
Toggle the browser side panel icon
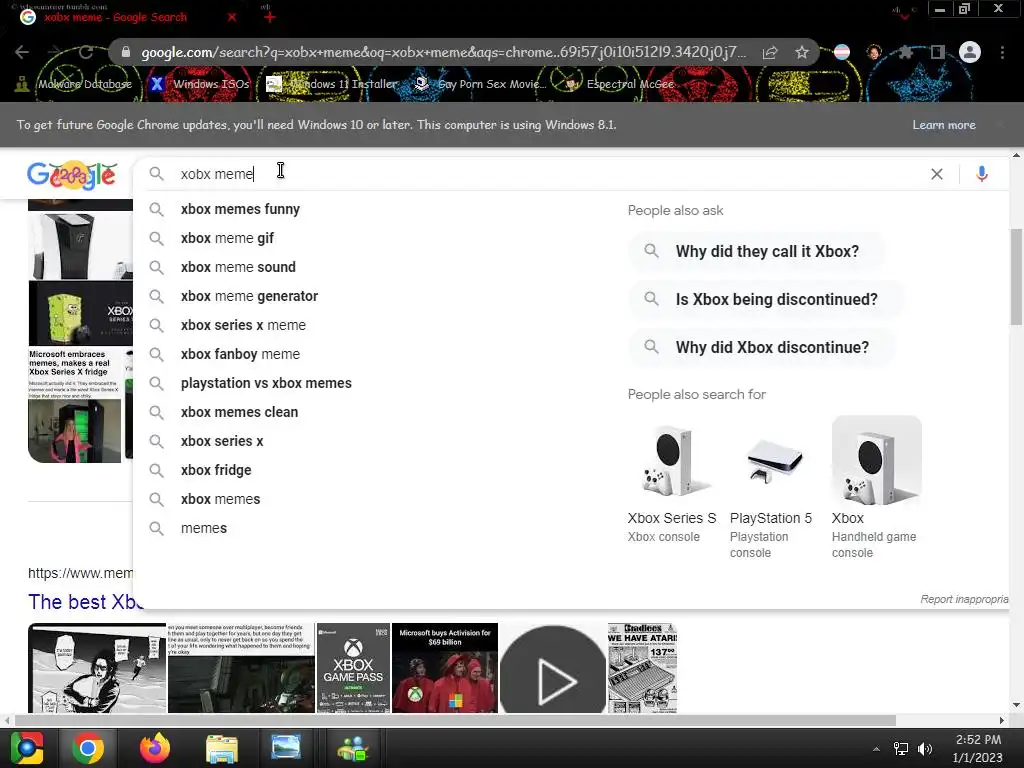[938, 52]
